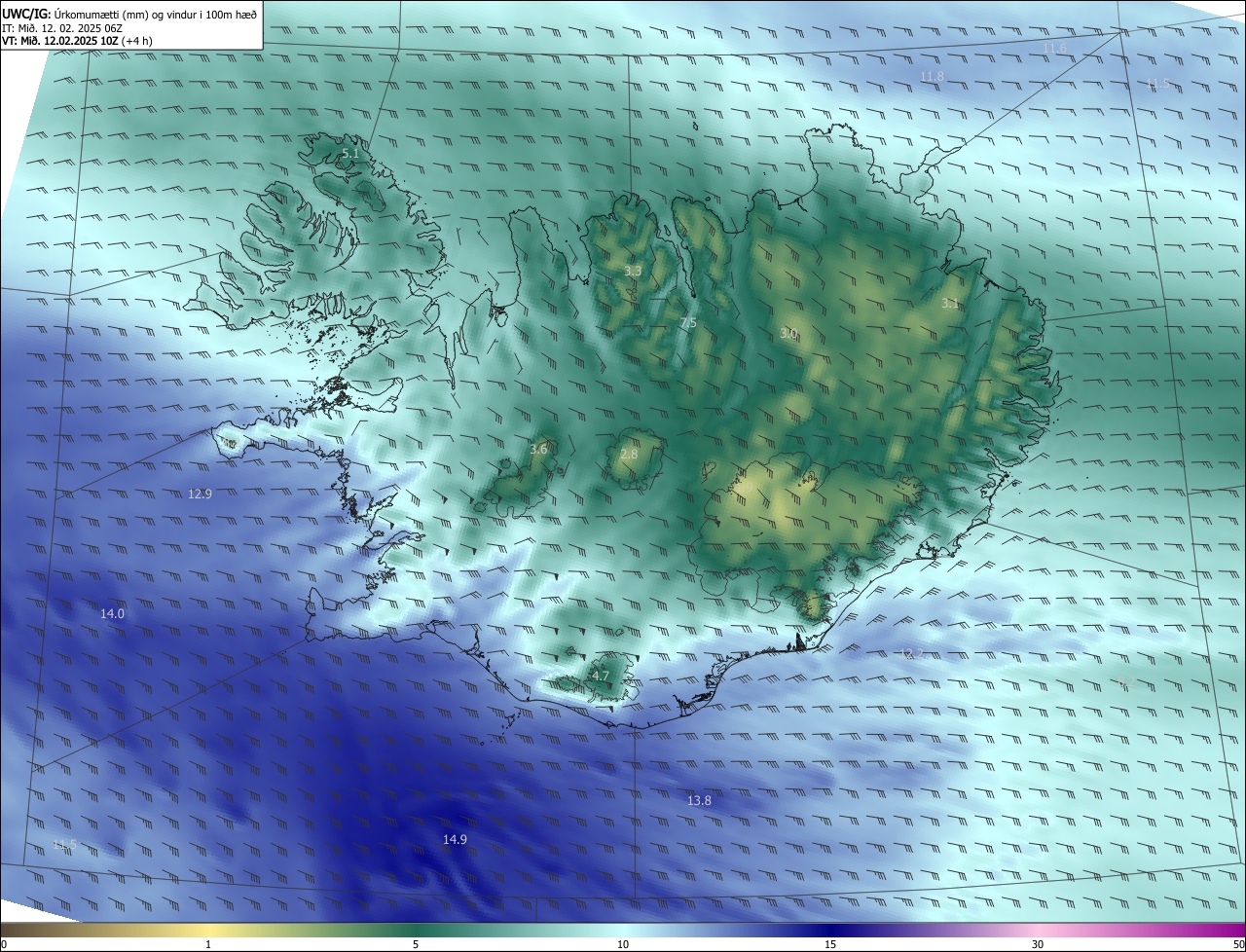Click the 12.2 value label off the coast
Screen dimensions: 1246x952
point(911,653)
